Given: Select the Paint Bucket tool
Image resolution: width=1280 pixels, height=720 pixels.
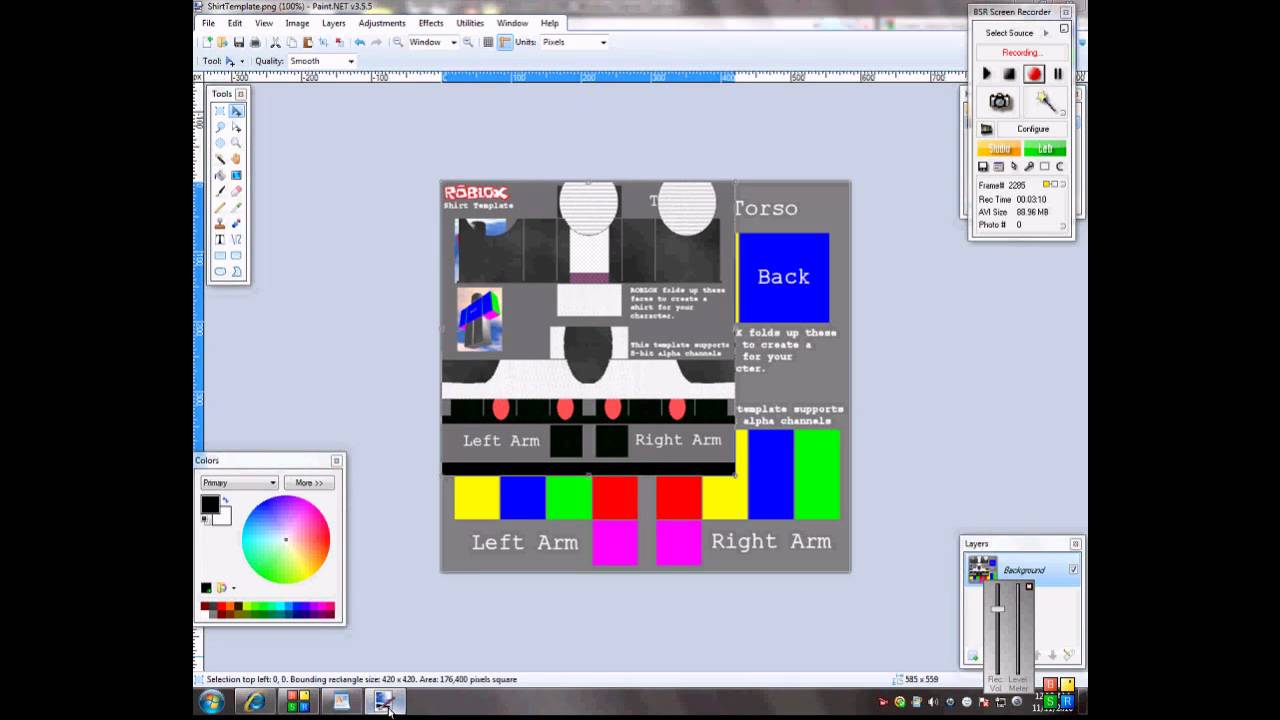Looking at the screenshot, I should [220, 175].
